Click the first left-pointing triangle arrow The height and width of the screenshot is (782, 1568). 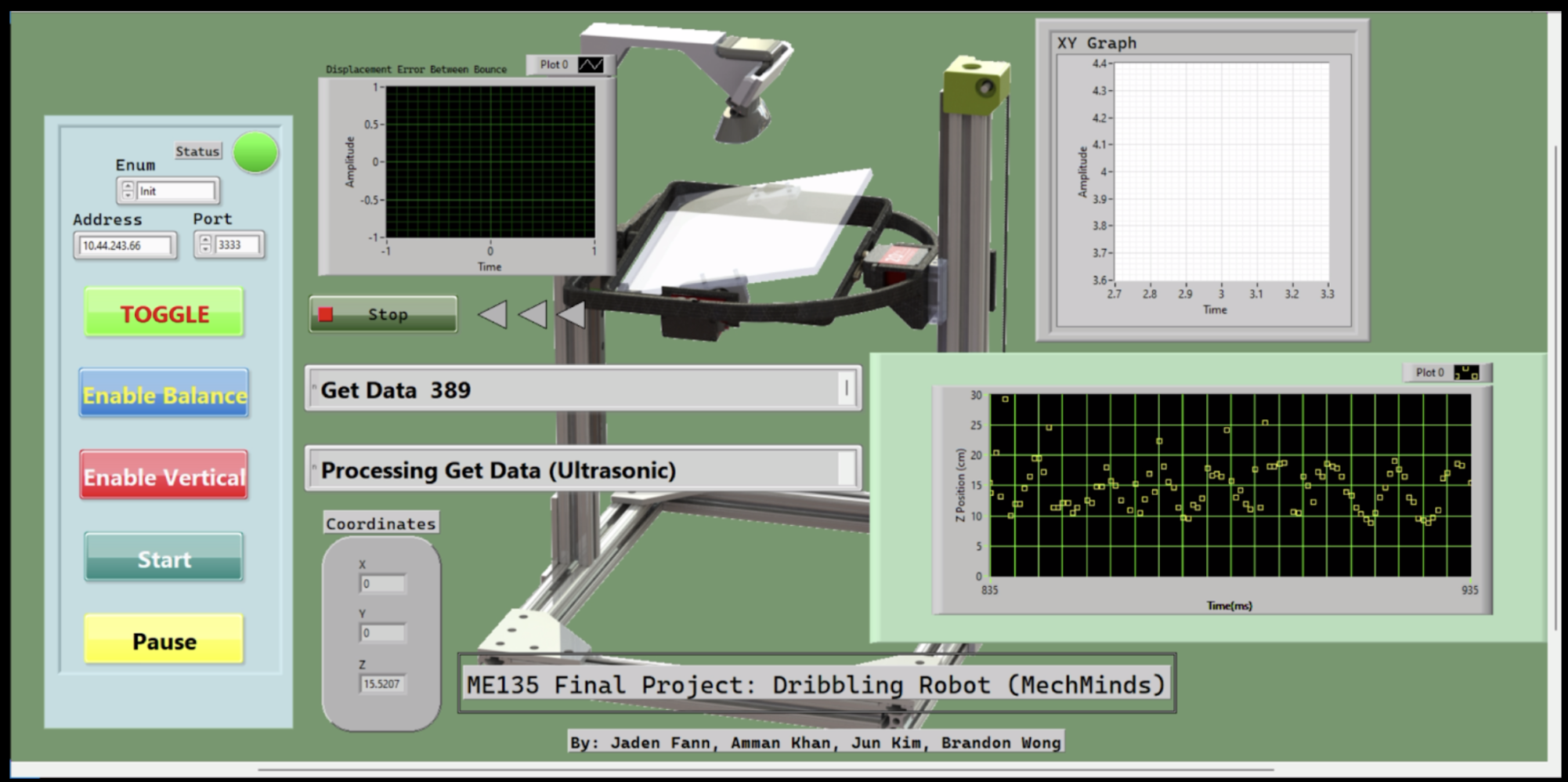click(x=493, y=314)
